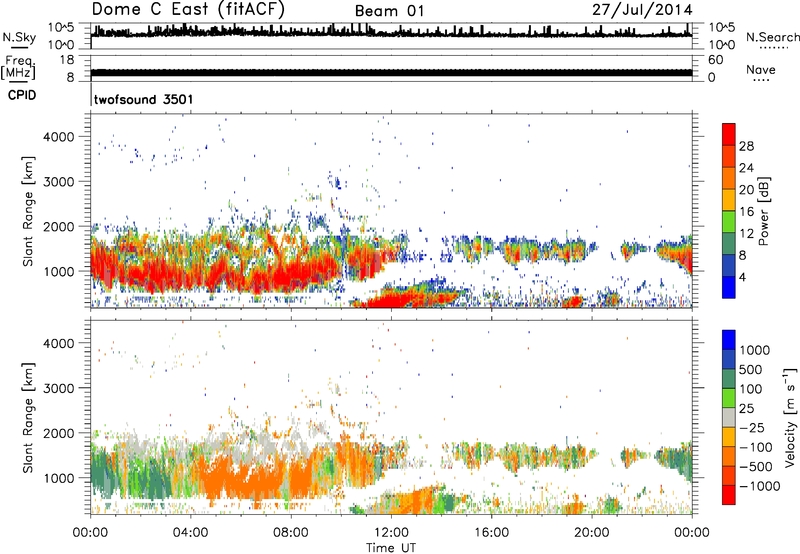Image resolution: width=800 pixels, height=554 pixels.
Task: Click the '3000' range tick of velocity panel
Action: coord(59,388)
